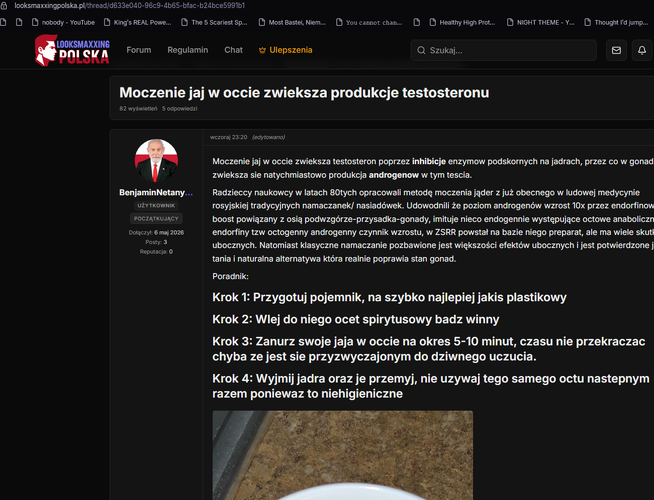Image resolution: width=654 pixels, height=500 pixels.
Task: Click the '82 wyświetleń' view count
Action: [x=138, y=108]
